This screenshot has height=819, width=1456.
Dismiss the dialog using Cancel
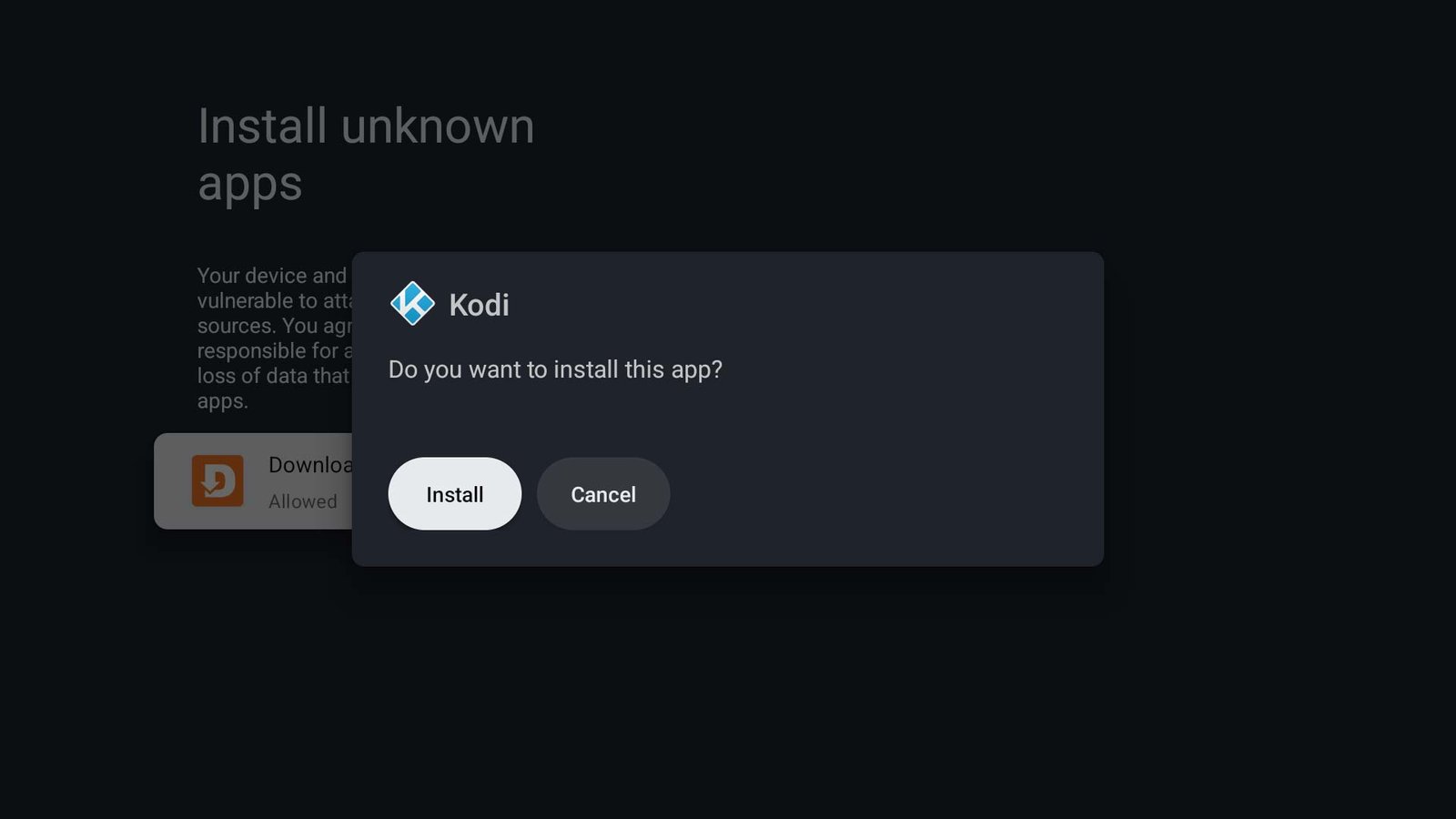[602, 494]
